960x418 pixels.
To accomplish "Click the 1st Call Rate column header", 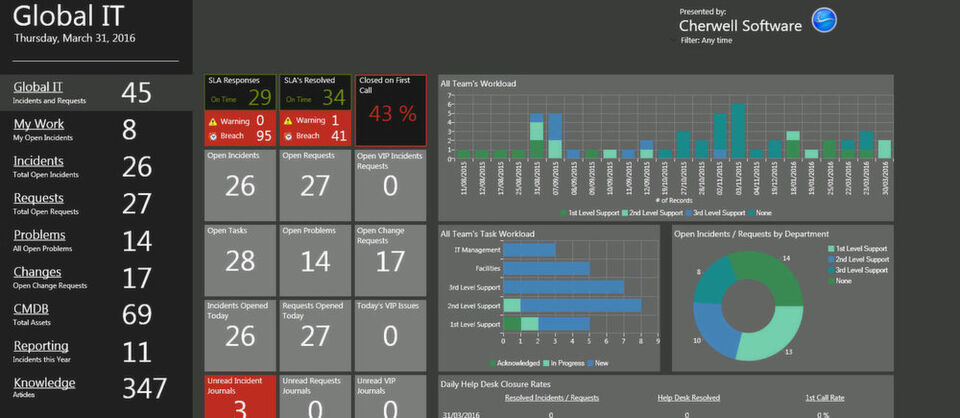I will tap(825, 398).
